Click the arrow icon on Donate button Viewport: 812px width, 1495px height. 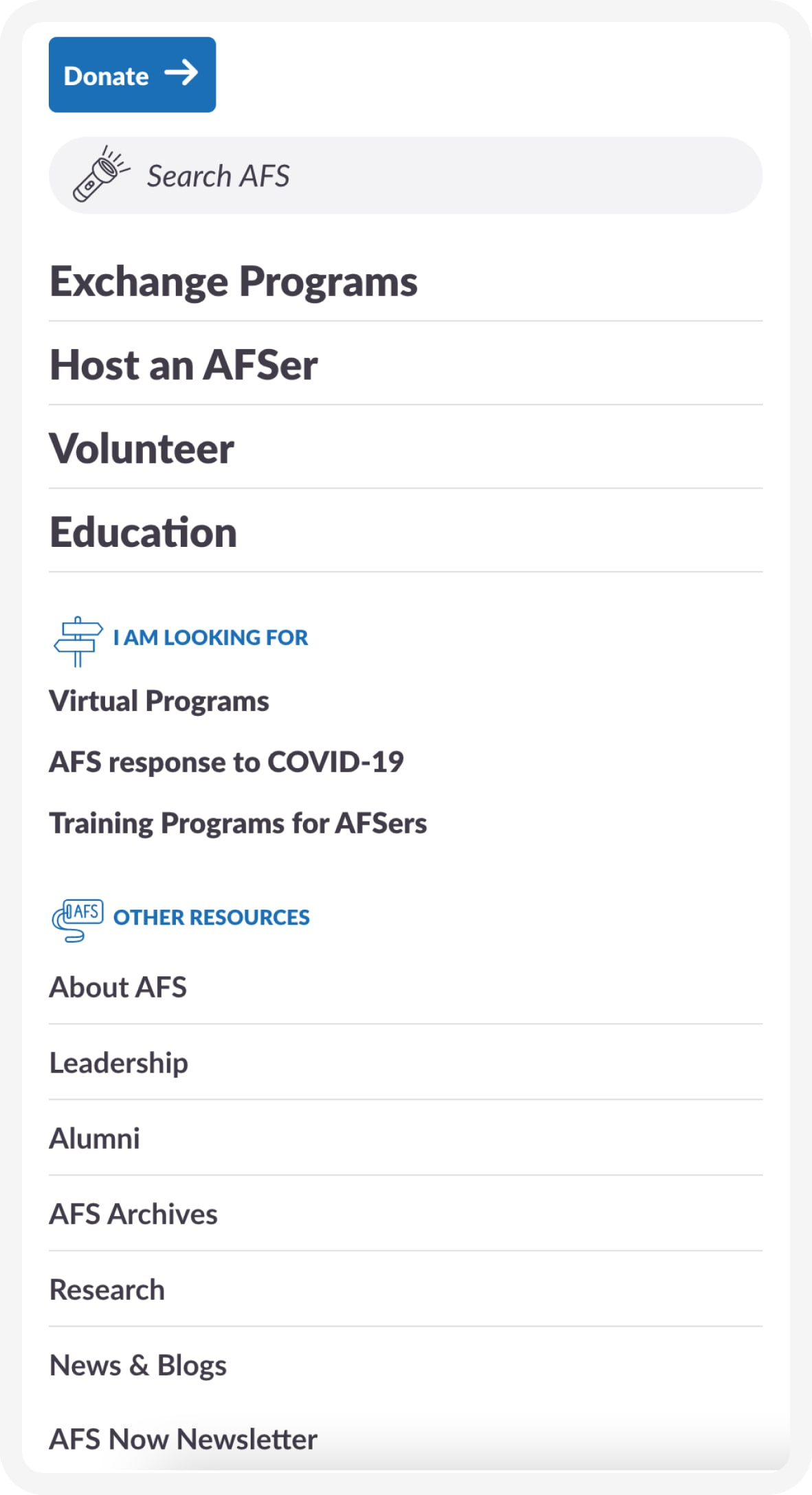click(181, 73)
